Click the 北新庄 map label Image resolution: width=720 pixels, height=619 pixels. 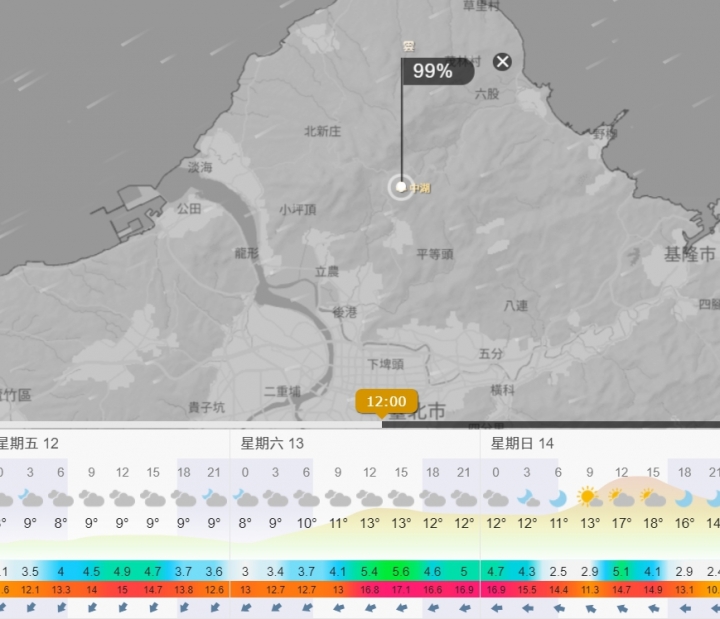click(322, 132)
